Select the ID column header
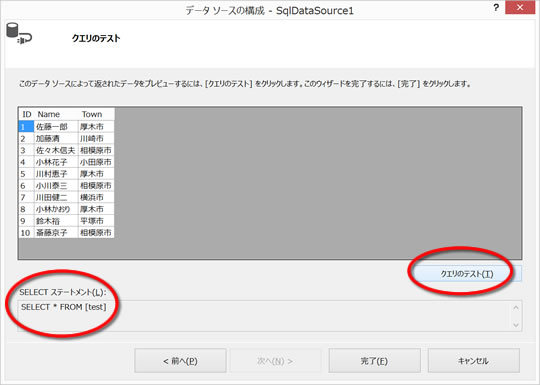The height and width of the screenshot is (385, 540). (27, 114)
